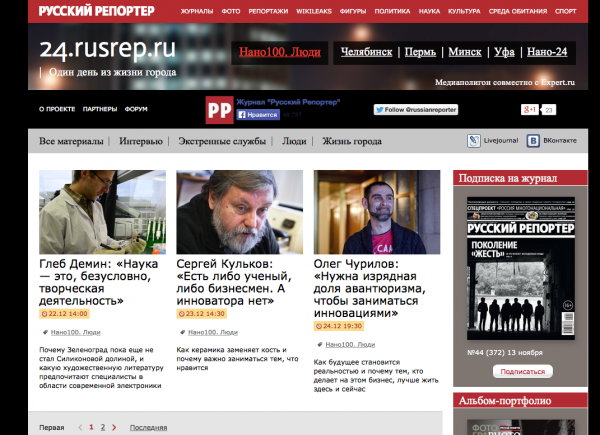The height and width of the screenshot is (435, 600).
Task: Go to page 2 in pagination
Action: coord(103,427)
